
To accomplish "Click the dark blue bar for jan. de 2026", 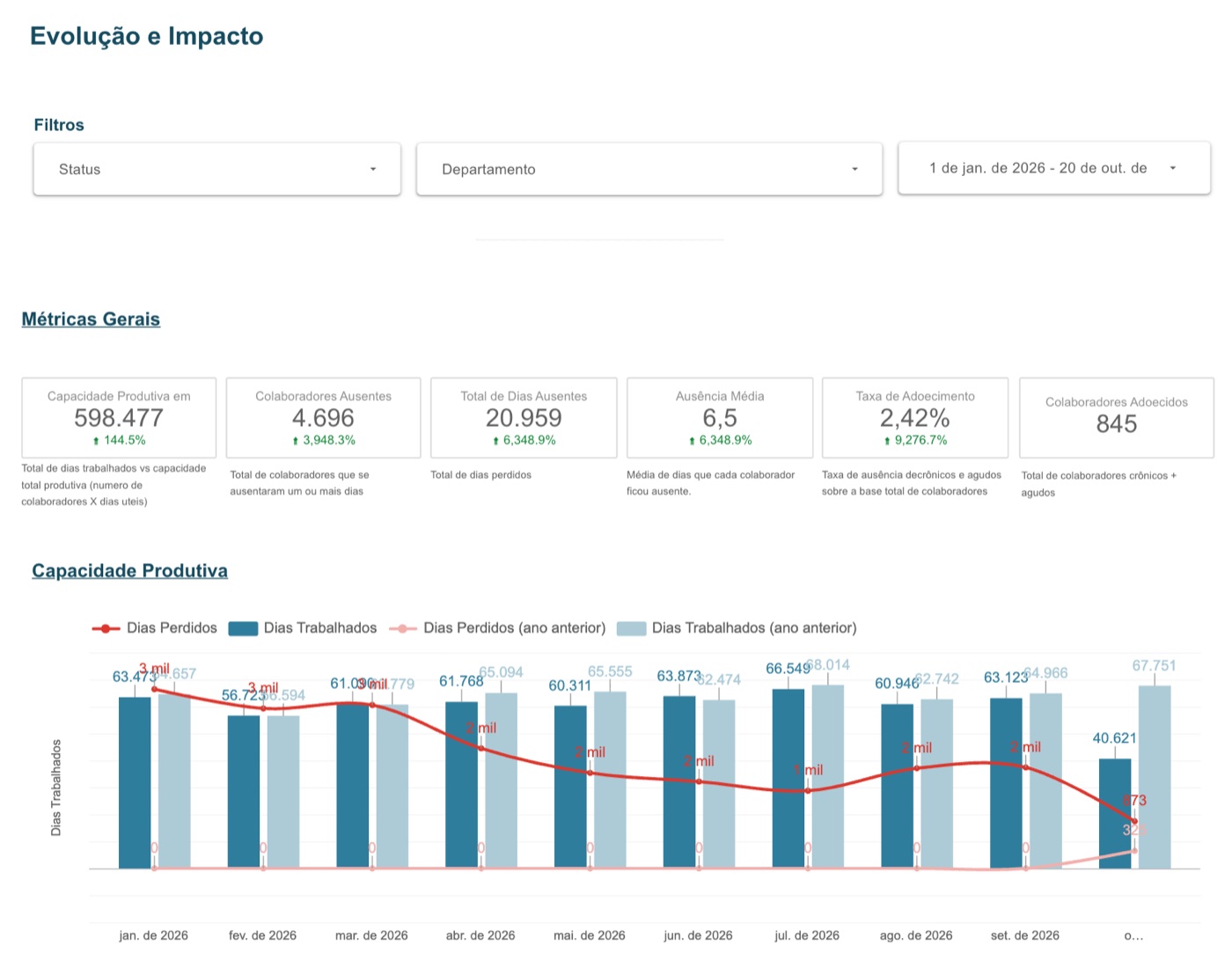I will pyautogui.click(x=135, y=783).
